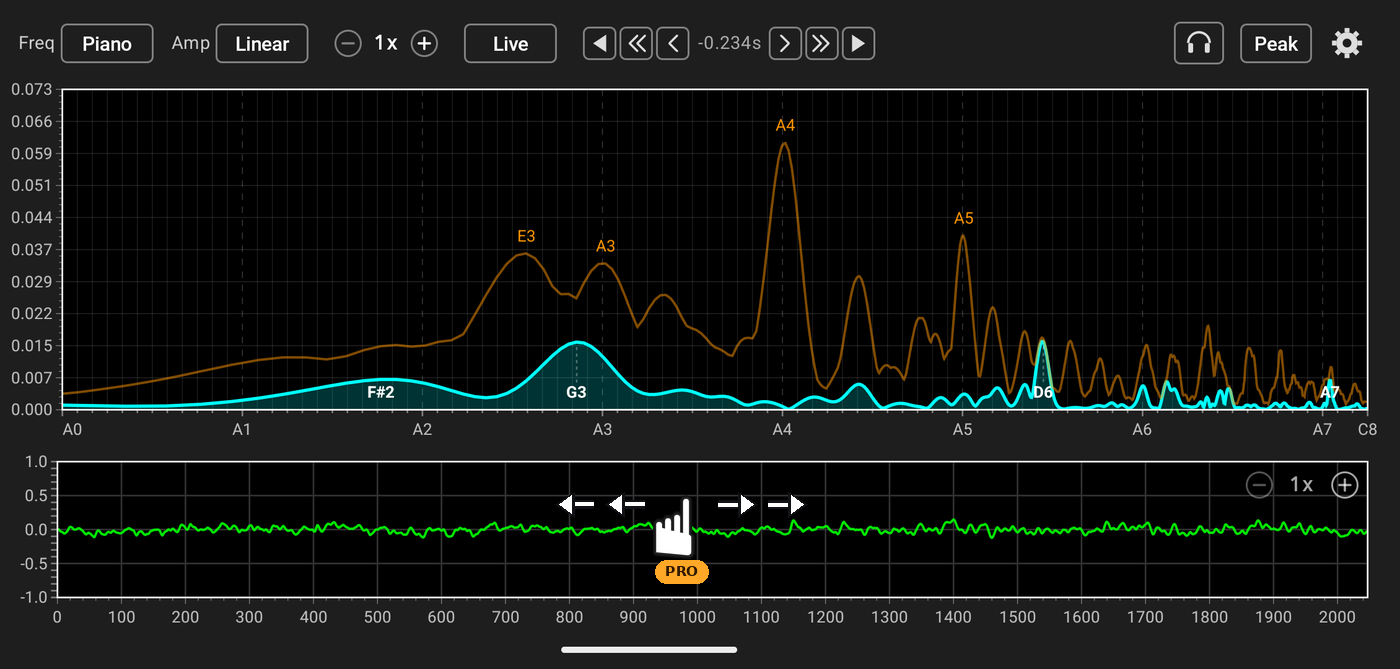Tap the hand swipe gesture icon
Screen dimensions: 1400x669
coord(676,527)
